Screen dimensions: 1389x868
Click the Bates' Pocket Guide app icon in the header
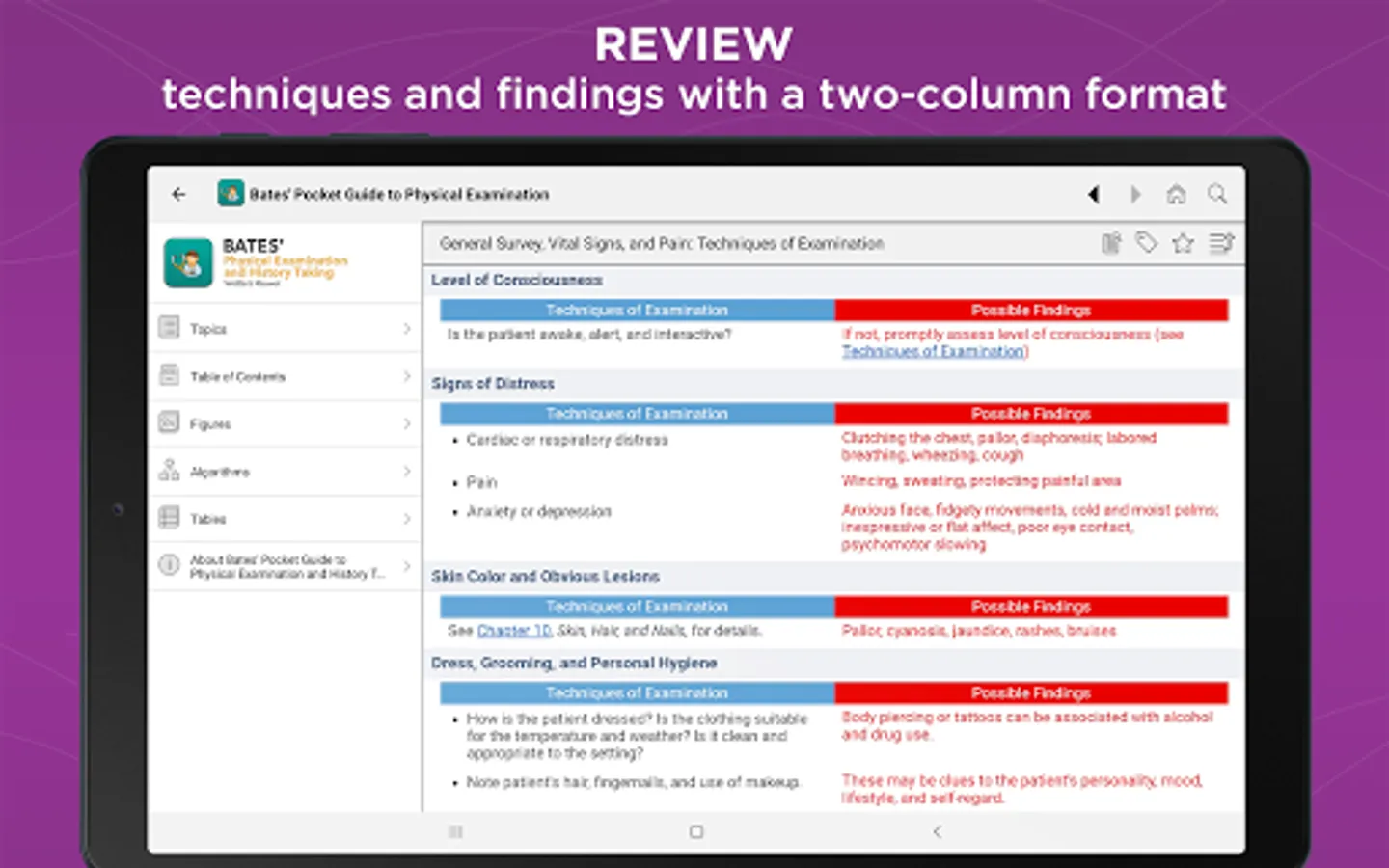[231, 194]
